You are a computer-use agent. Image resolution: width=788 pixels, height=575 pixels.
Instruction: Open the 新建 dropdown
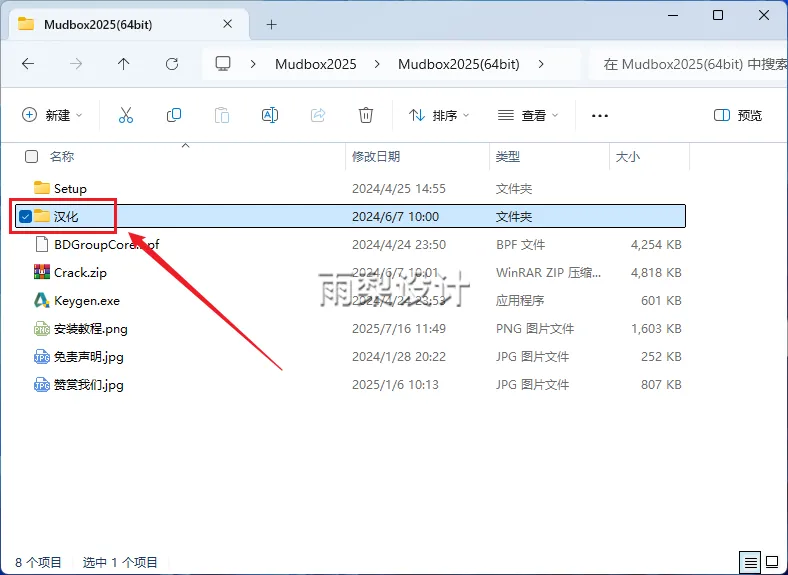pyautogui.click(x=52, y=116)
